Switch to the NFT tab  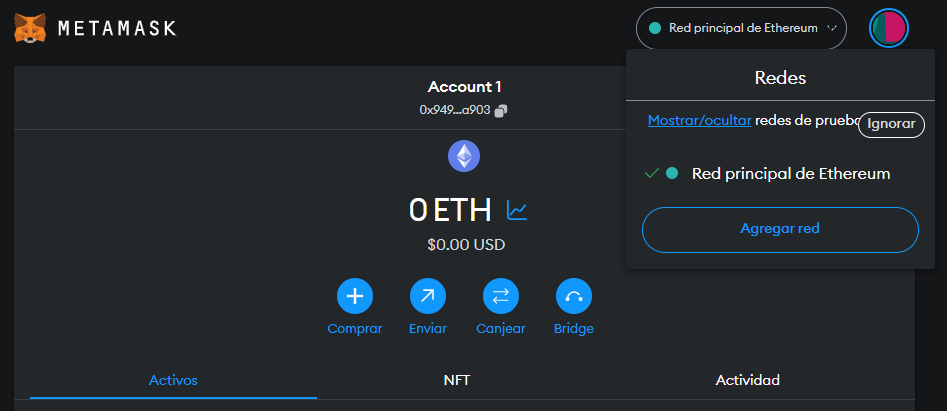click(457, 380)
